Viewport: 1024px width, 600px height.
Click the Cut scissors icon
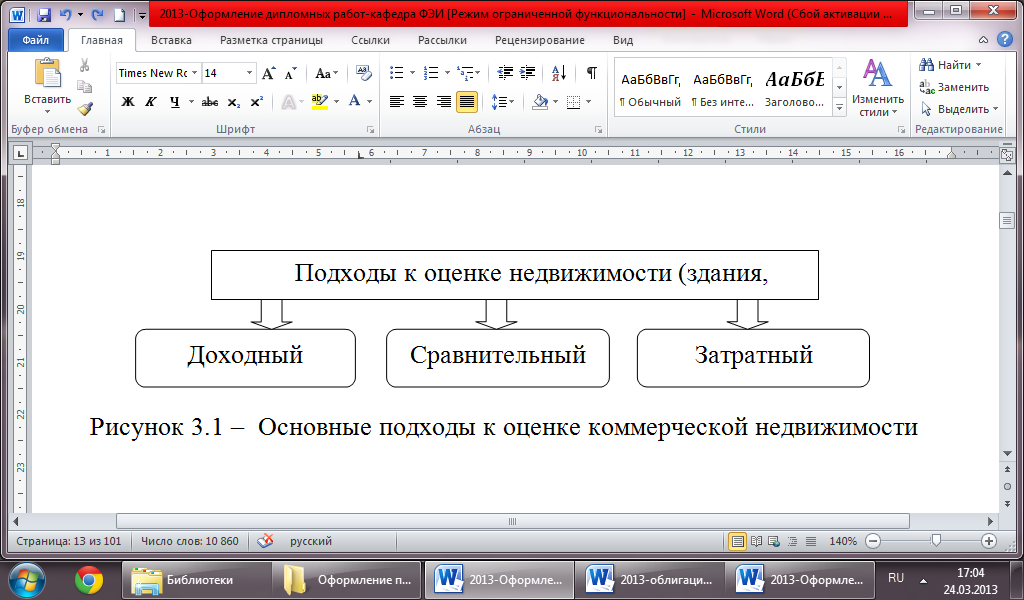[84, 65]
